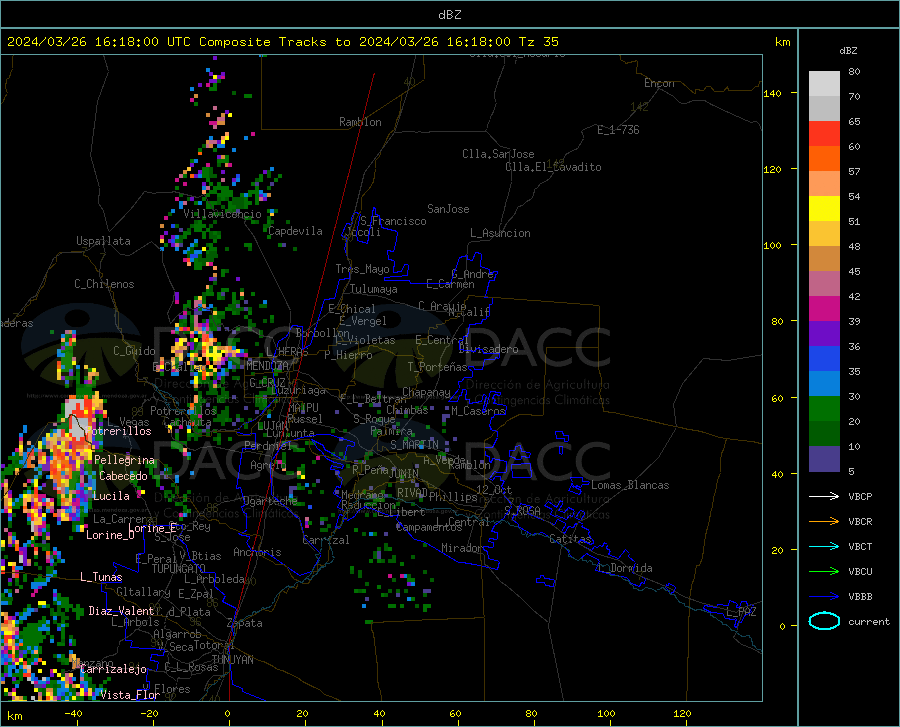Screen dimensions: 900x727
Task: Click the Catitas map label
Action: 571,539
